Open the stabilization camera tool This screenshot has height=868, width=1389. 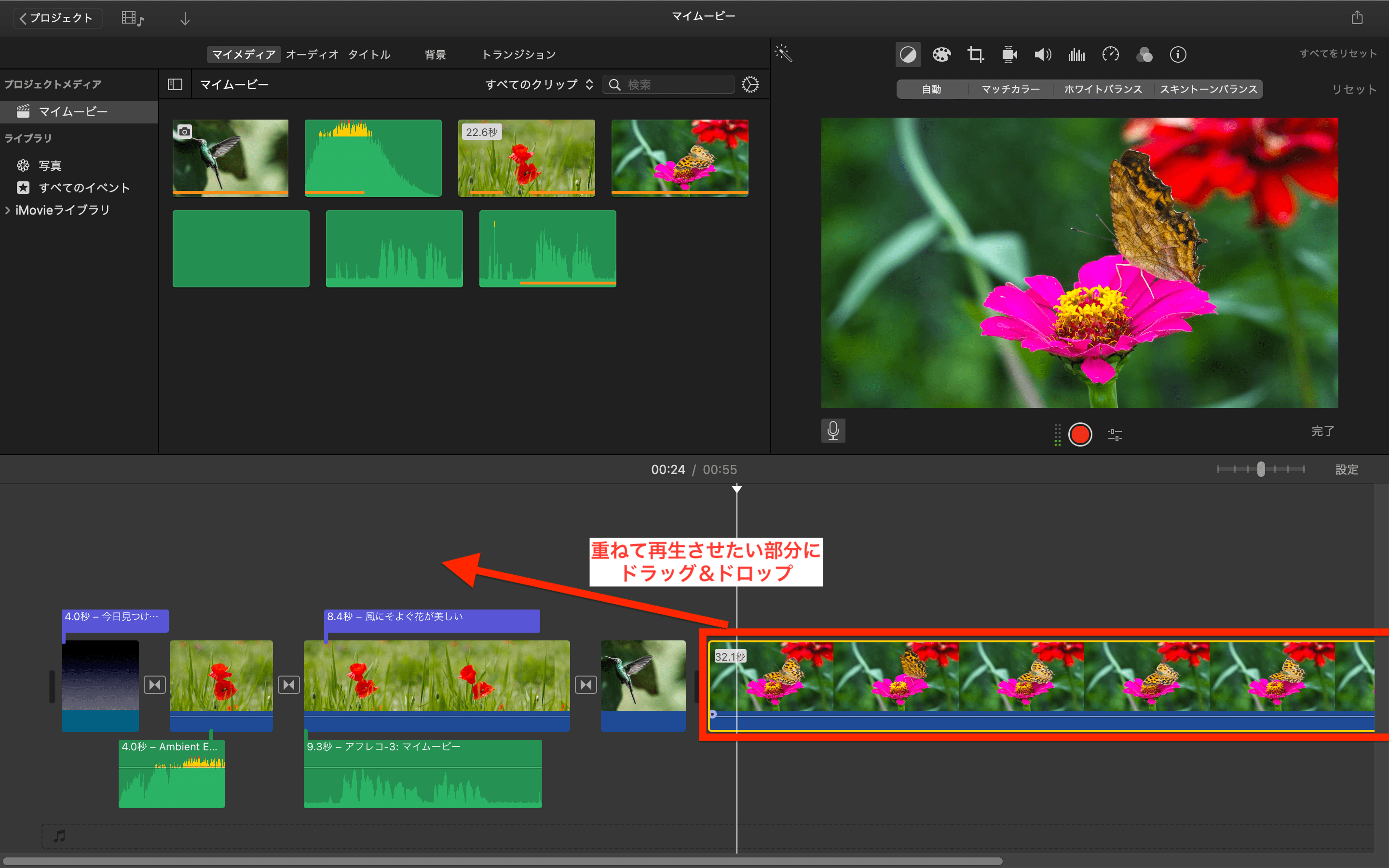click(1009, 54)
